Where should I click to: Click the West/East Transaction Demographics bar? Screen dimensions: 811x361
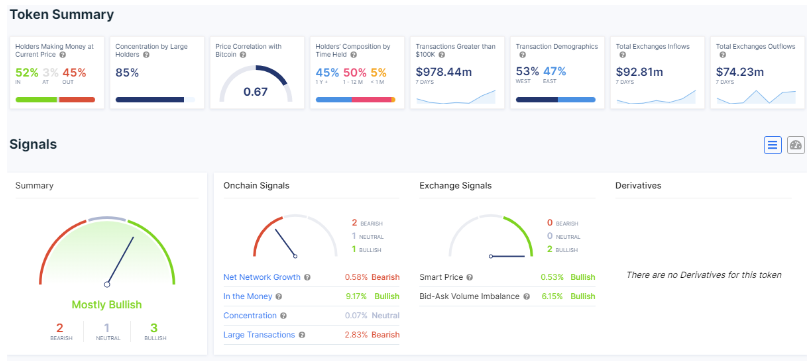click(555, 99)
